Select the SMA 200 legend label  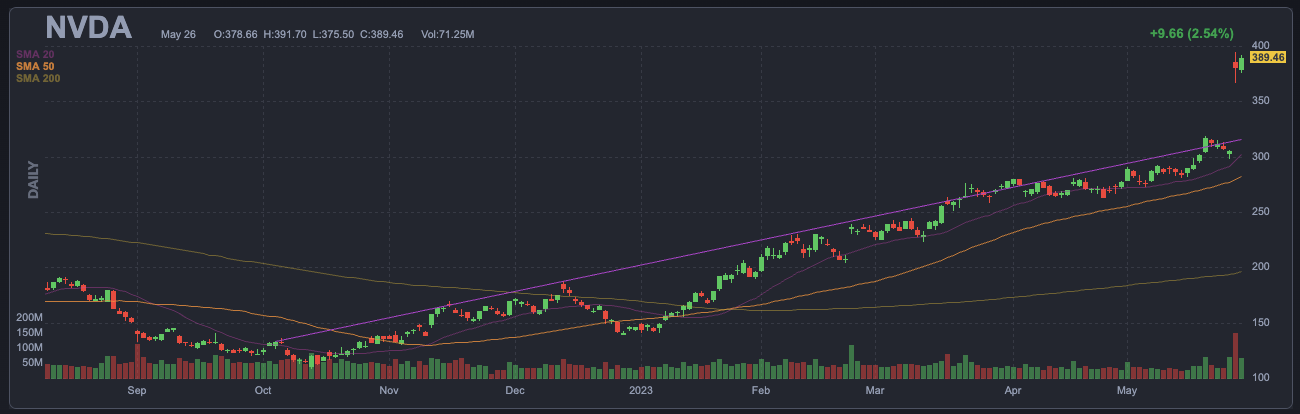[x=38, y=77]
